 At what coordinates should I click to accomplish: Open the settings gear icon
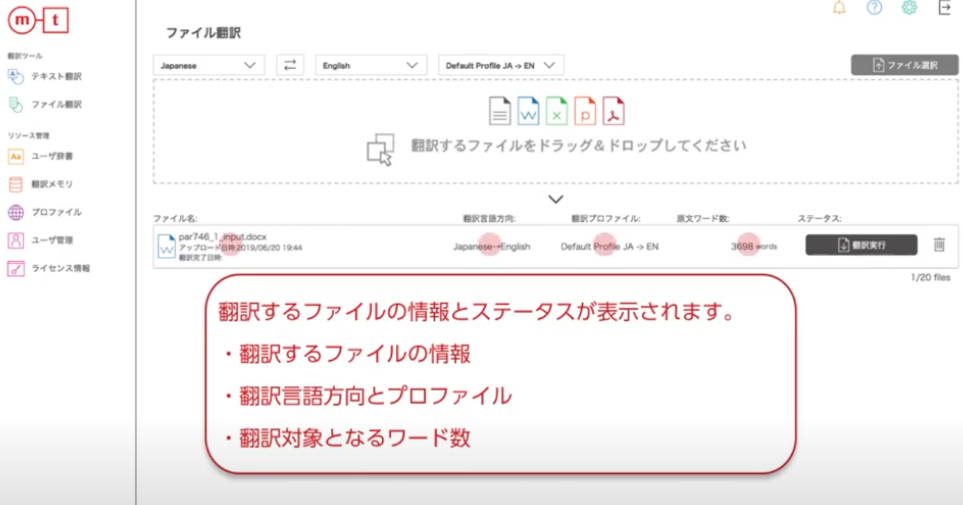[910, 7]
